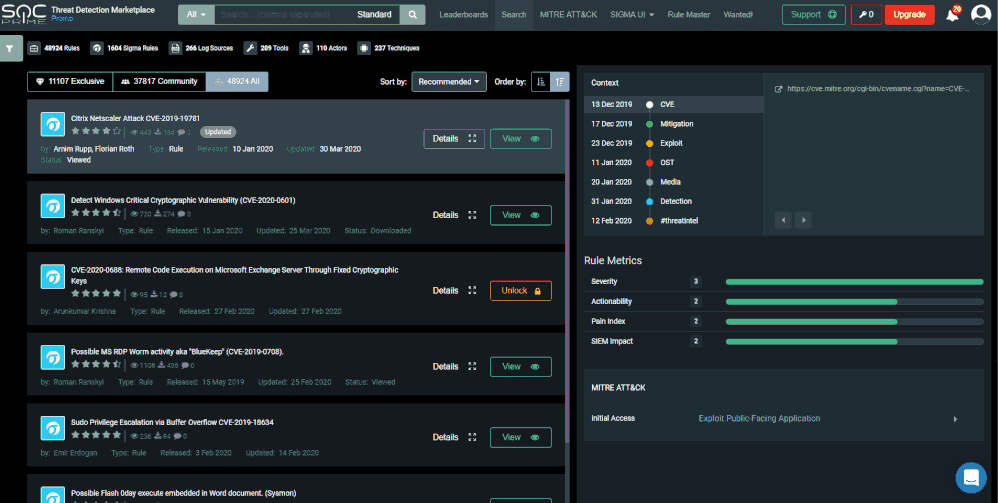Screen dimensions: 998x503
Task: Click the Support button
Action: pyautogui.click(x=813, y=15)
